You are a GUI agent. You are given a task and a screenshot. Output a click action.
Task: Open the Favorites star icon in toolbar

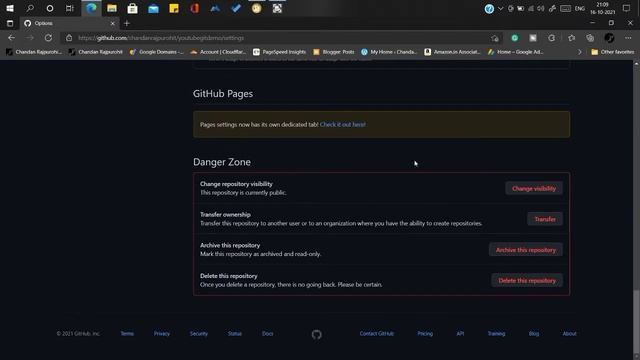571,38
